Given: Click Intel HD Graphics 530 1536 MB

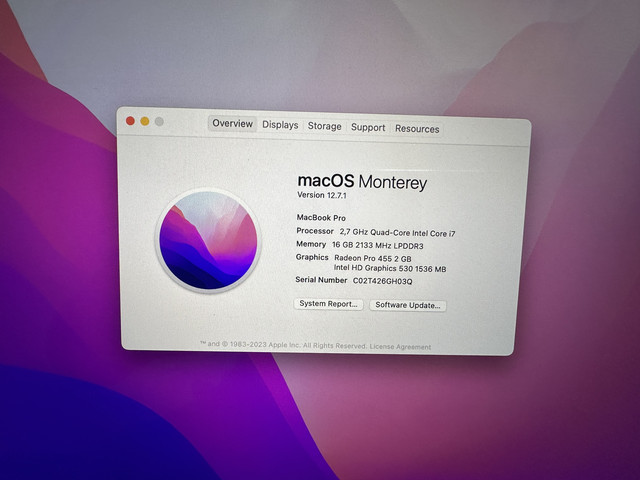Looking at the screenshot, I should (x=390, y=269).
